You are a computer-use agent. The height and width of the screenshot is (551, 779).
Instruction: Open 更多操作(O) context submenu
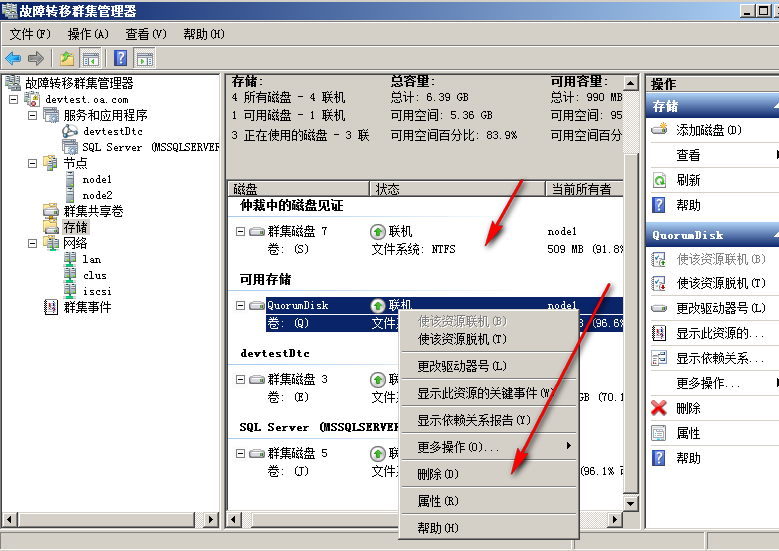[x=489, y=447]
